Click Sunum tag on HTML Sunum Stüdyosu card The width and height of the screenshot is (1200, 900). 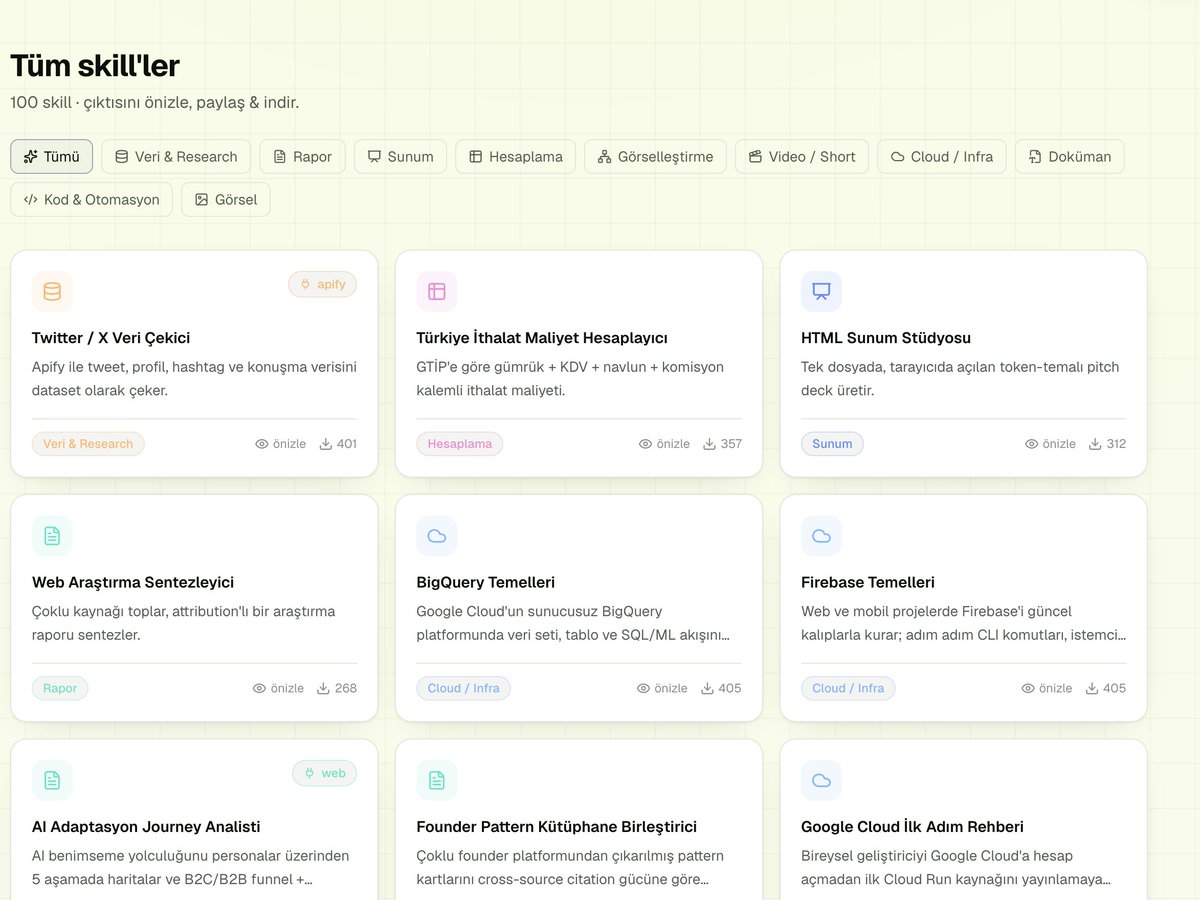(832, 444)
